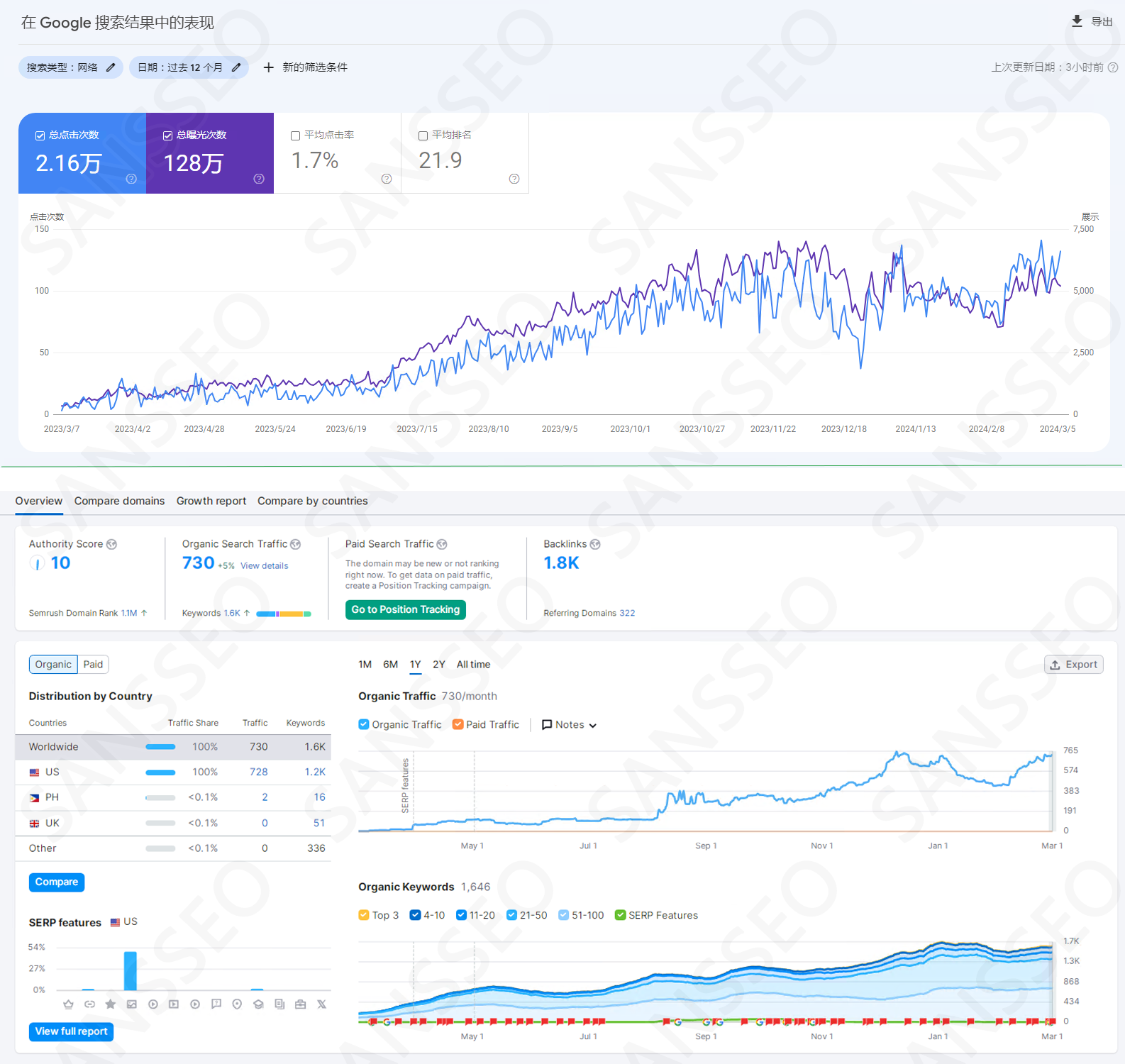Enable the average position checkbox
This screenshot has height=1064, width=1125.
point(423,135)
